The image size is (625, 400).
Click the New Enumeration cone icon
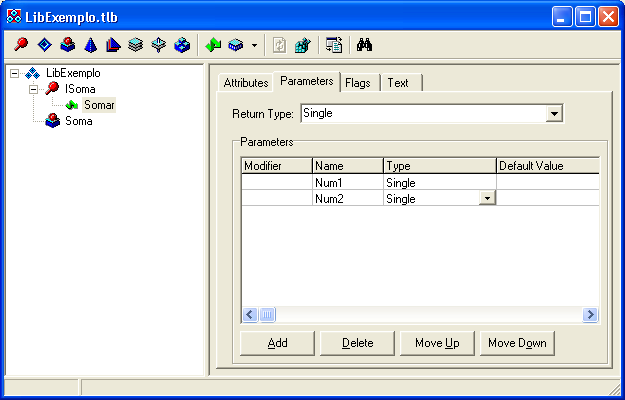89,45
